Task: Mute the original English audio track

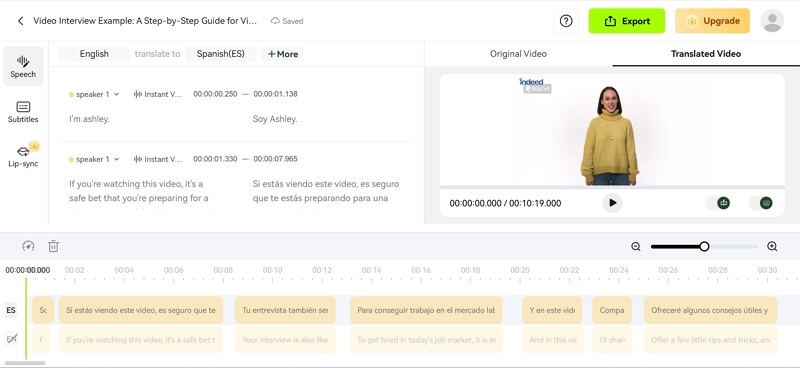Action: point(11,338)
